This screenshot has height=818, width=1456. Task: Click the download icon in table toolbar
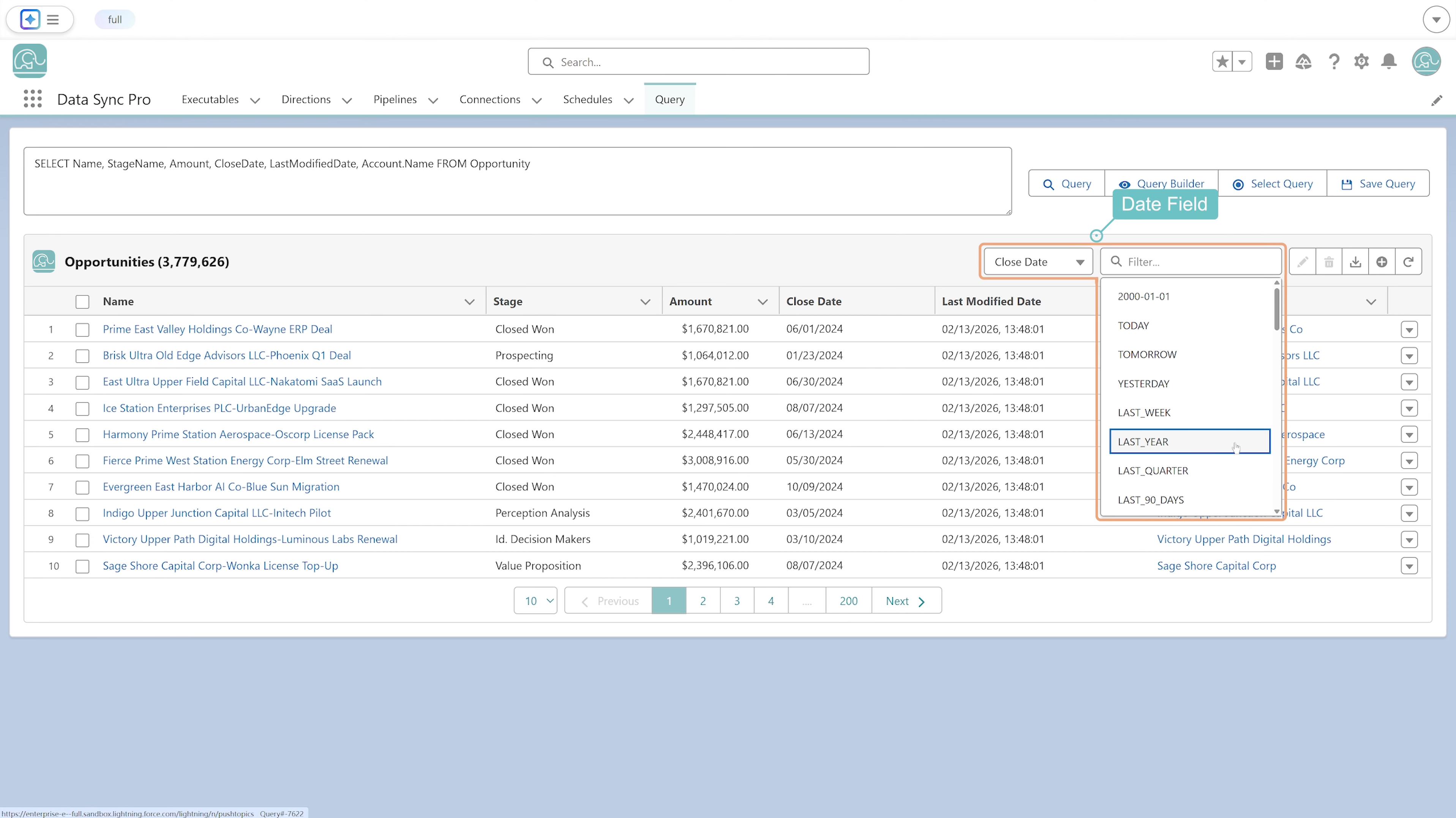point(1355,262)
